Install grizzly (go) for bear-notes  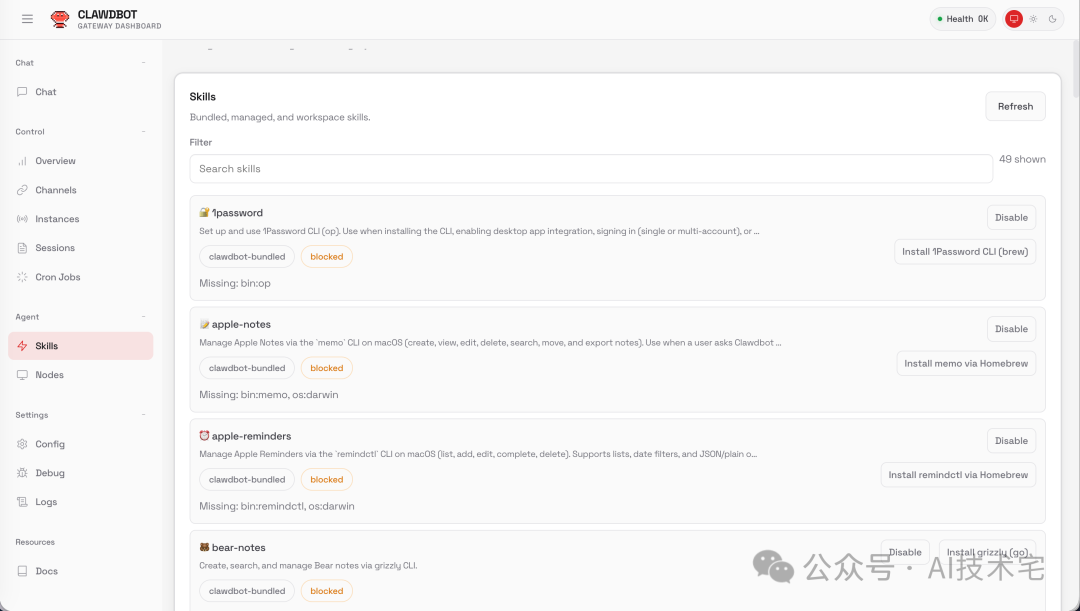click(988, 552)
